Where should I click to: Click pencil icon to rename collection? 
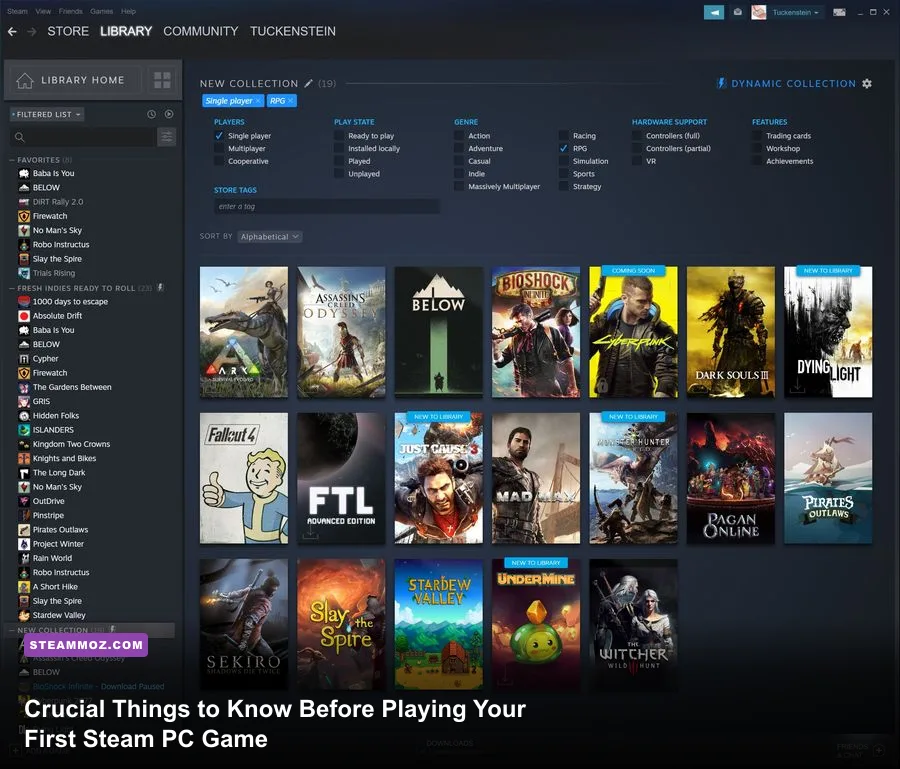point(308,83)
